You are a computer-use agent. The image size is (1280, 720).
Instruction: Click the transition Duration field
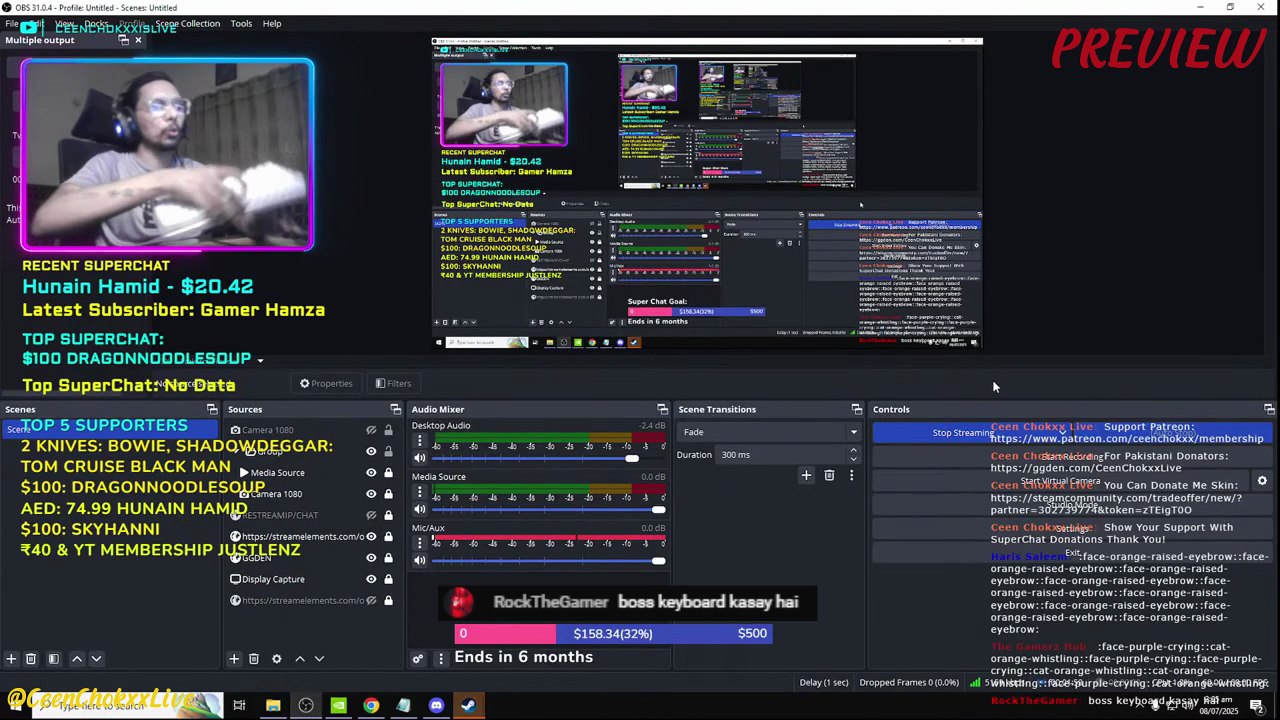coord(782,455)
